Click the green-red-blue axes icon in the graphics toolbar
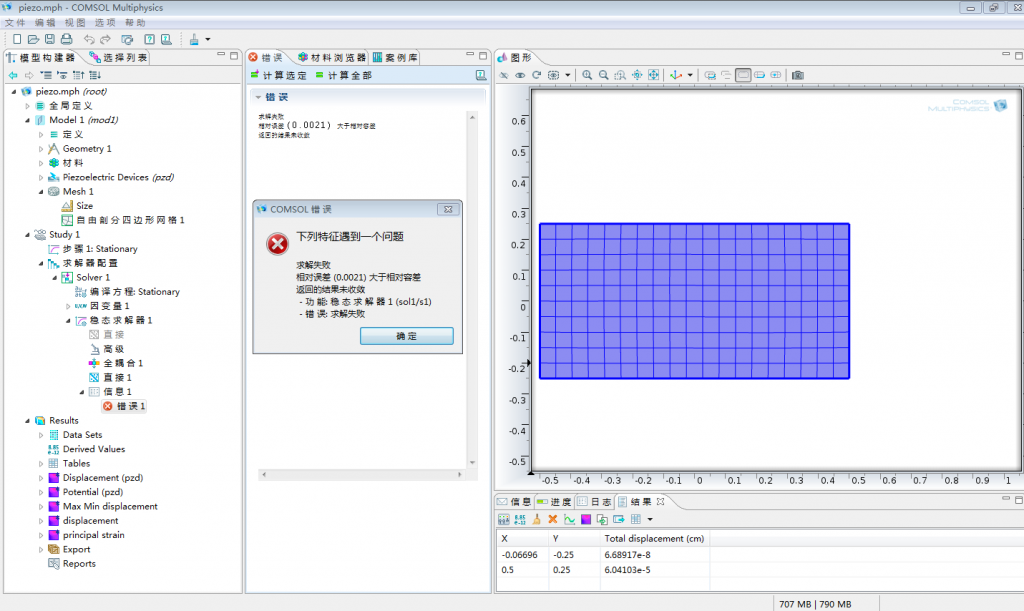This screenshot has height=611, width=1024. click(x=677, y=75)
